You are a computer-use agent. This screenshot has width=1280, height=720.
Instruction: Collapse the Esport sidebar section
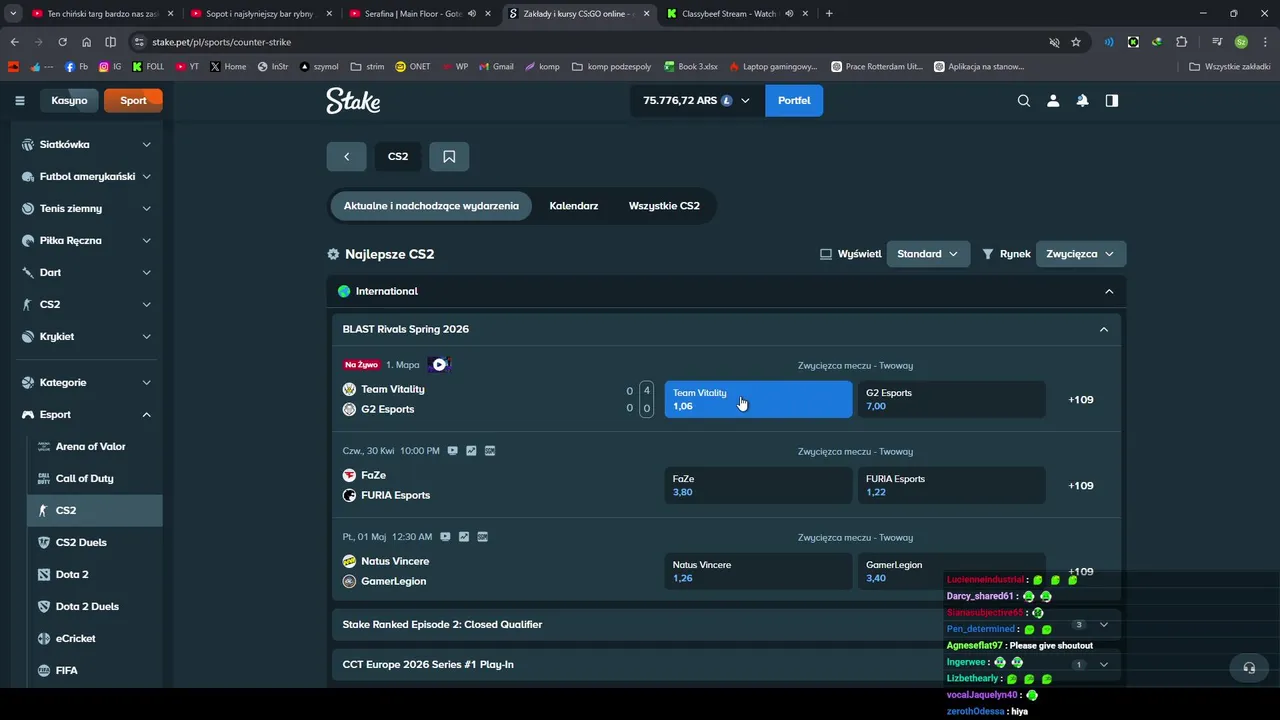tap(146, 414)
